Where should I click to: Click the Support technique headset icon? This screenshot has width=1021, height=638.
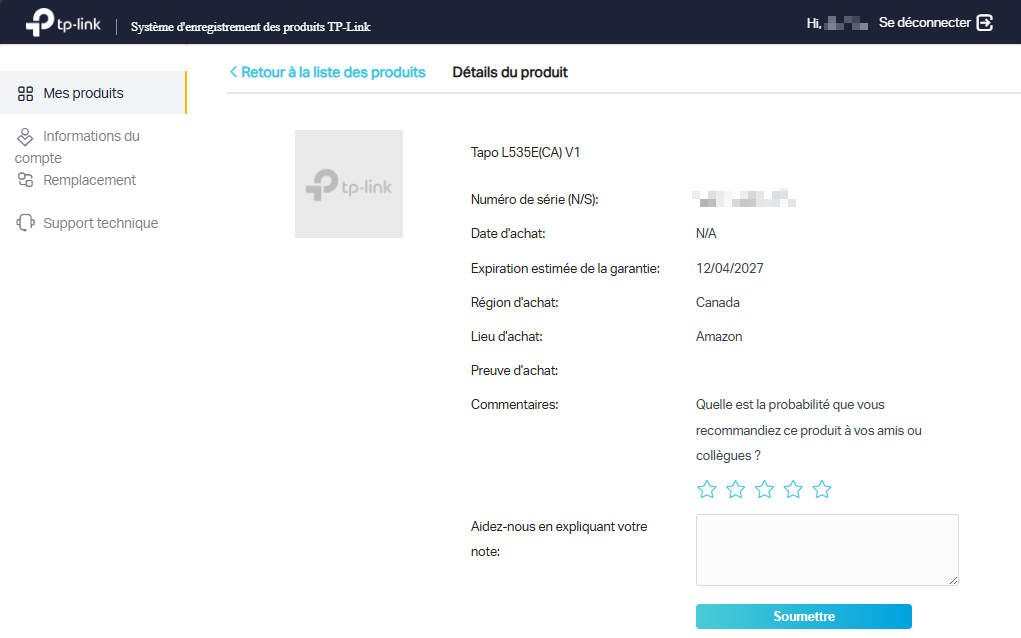[24, 222]
